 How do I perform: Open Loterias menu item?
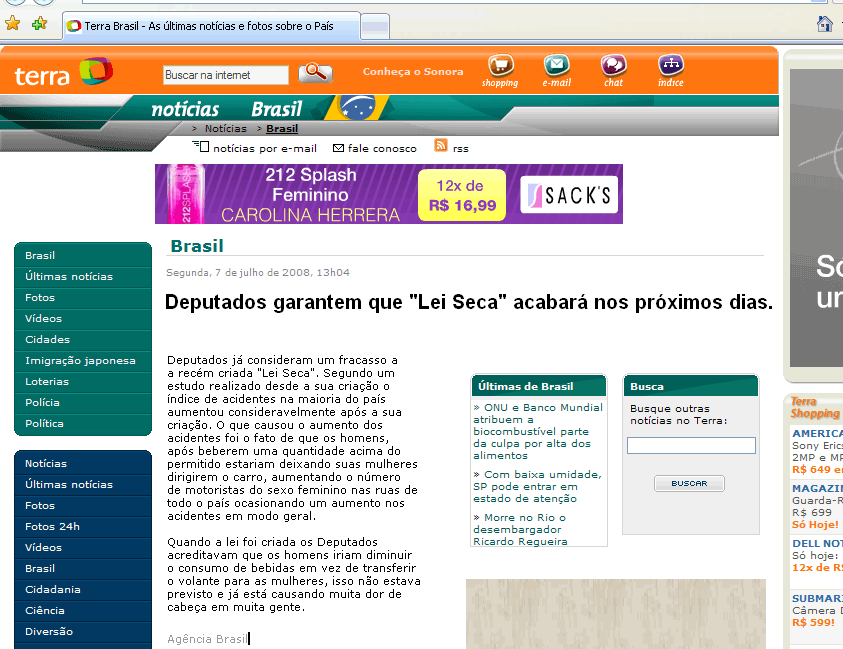coord(83,381)
